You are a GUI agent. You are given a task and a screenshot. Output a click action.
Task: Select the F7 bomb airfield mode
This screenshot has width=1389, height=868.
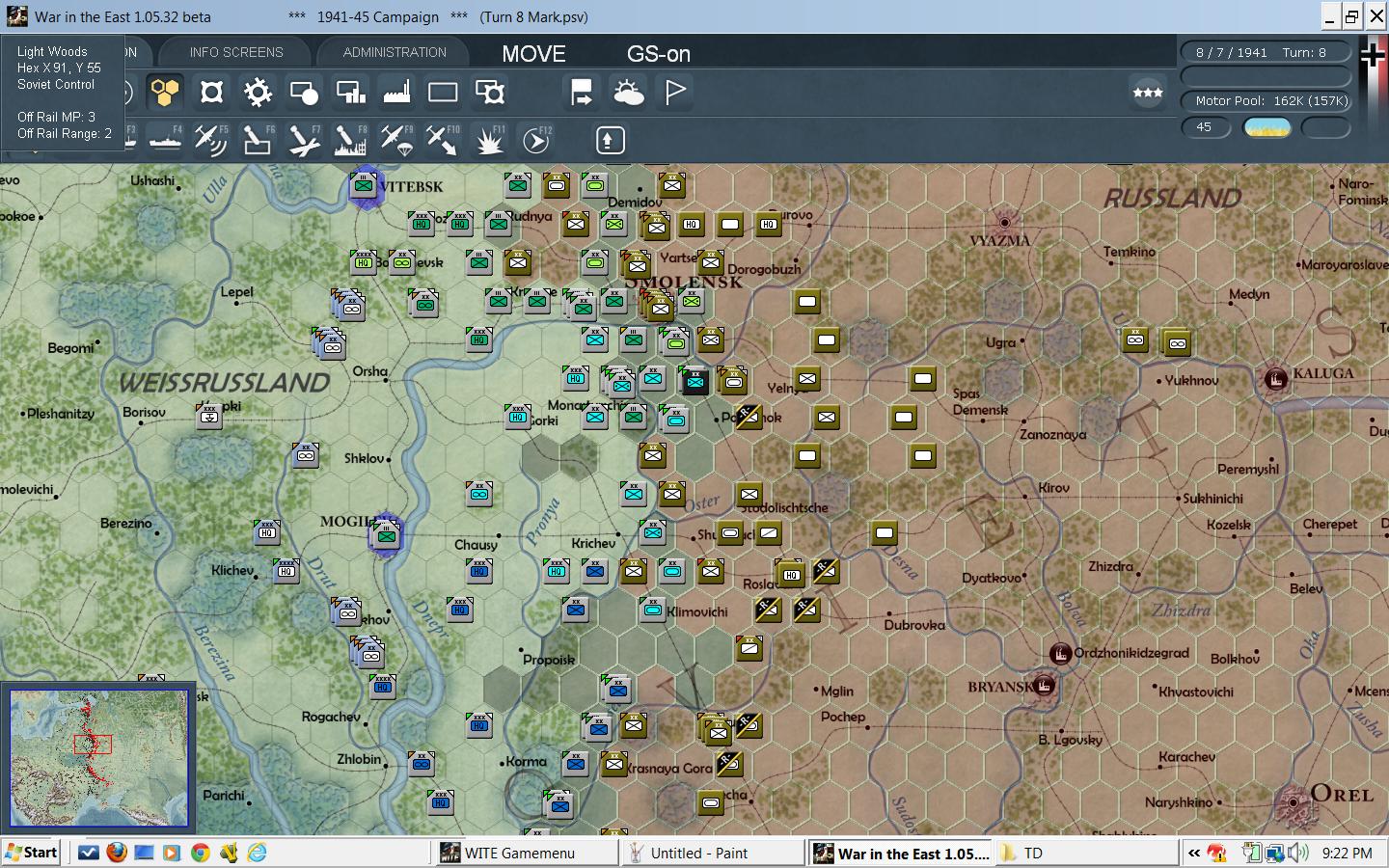pyautogui.click(x=303, y=141)
